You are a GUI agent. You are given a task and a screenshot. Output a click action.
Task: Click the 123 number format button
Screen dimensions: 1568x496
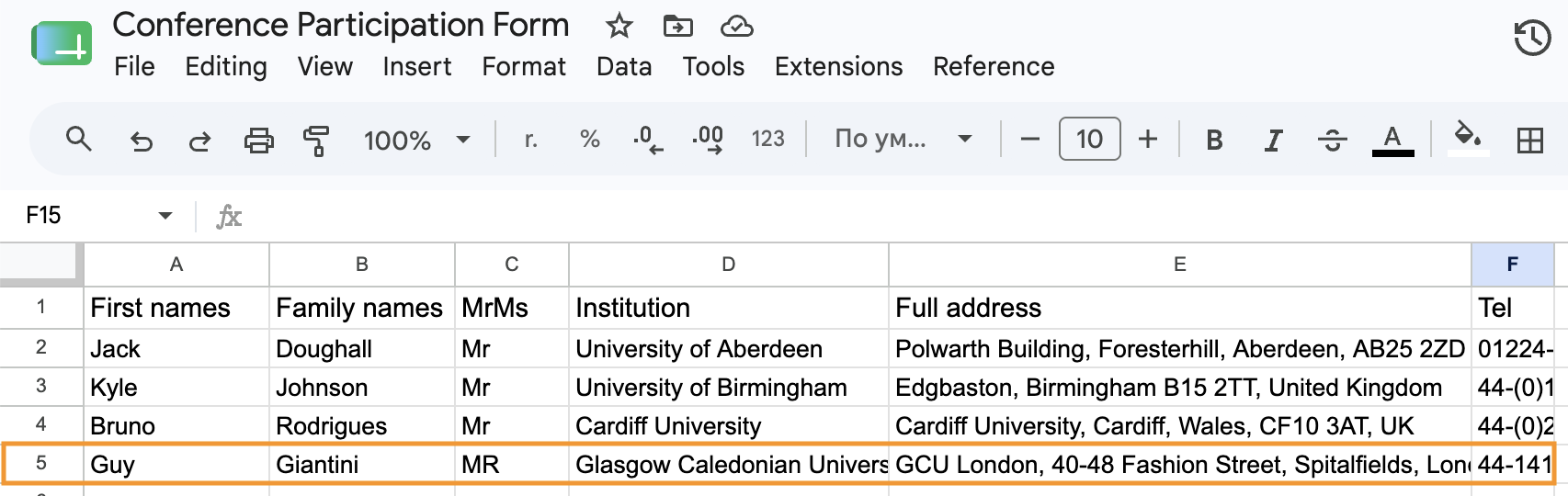coord(768,139)
